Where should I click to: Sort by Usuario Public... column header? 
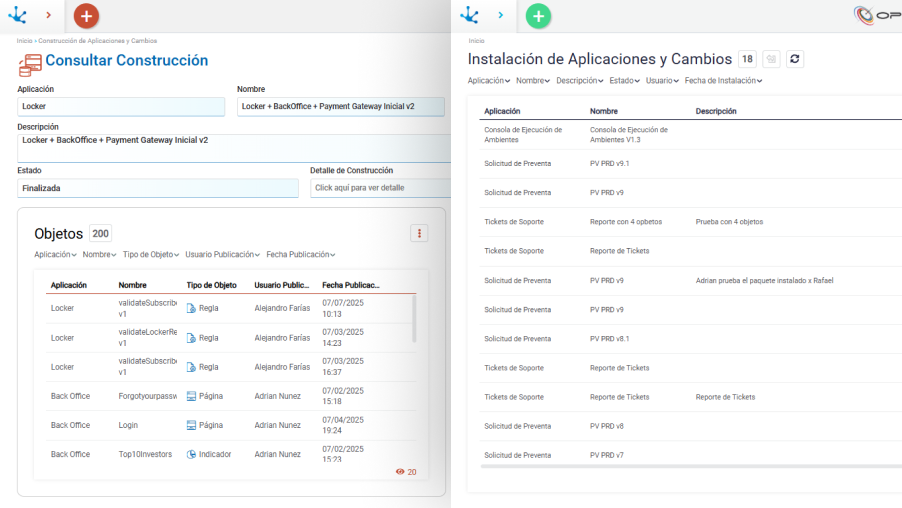click(281, 285)
